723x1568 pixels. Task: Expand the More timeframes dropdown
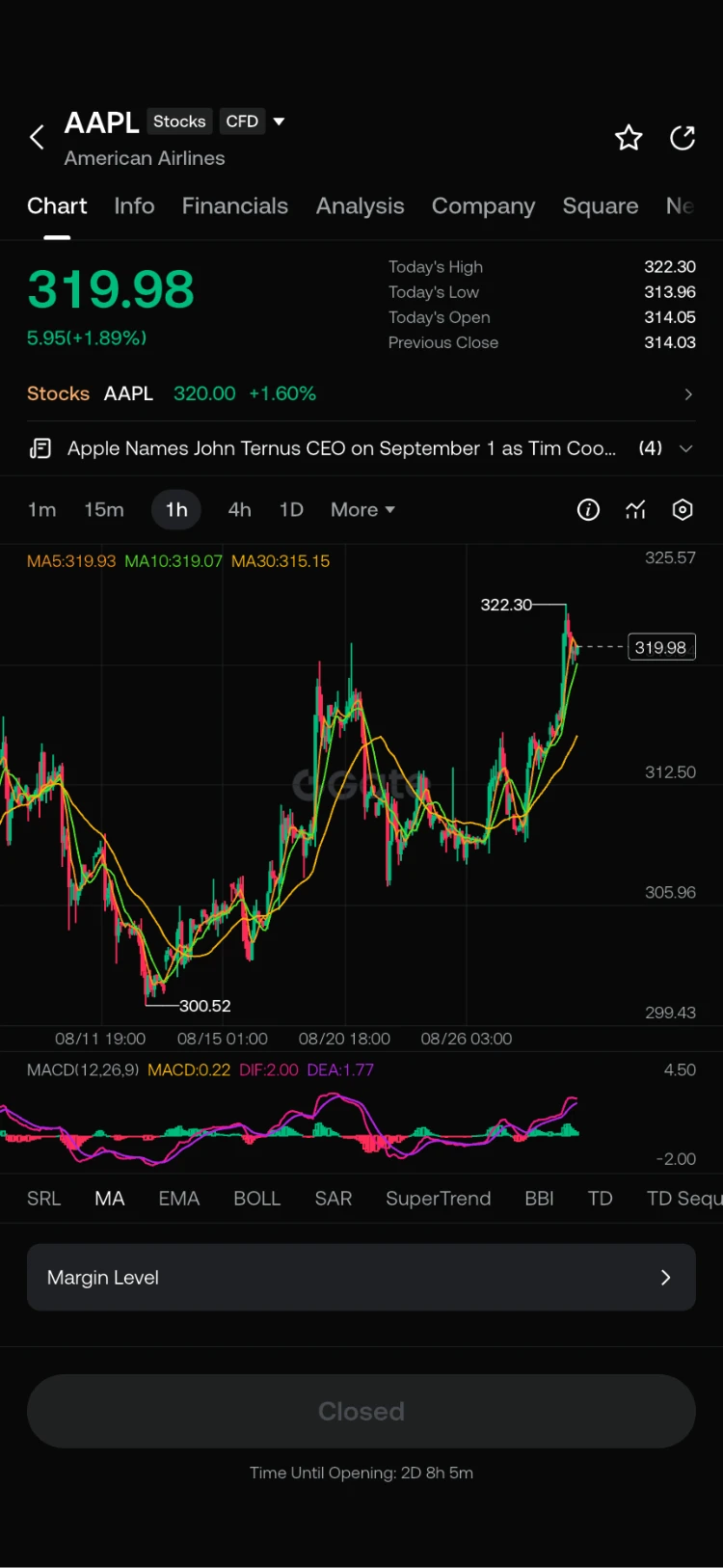pyautogui.click(x=362, y=510)
